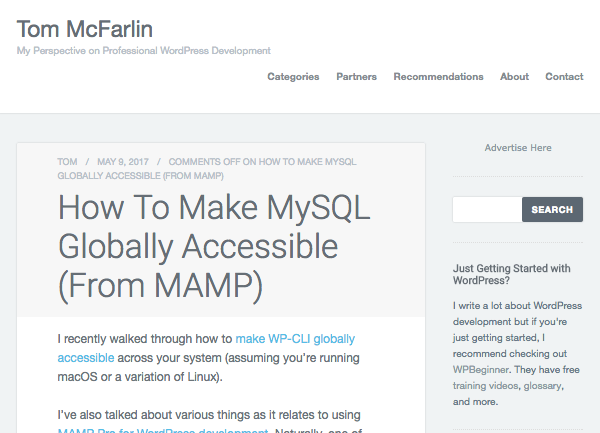Viewport: 600px width, 433px height.
Task: Open the WPBeginner link
Action: pyautogui.click(x=481, y=370)
